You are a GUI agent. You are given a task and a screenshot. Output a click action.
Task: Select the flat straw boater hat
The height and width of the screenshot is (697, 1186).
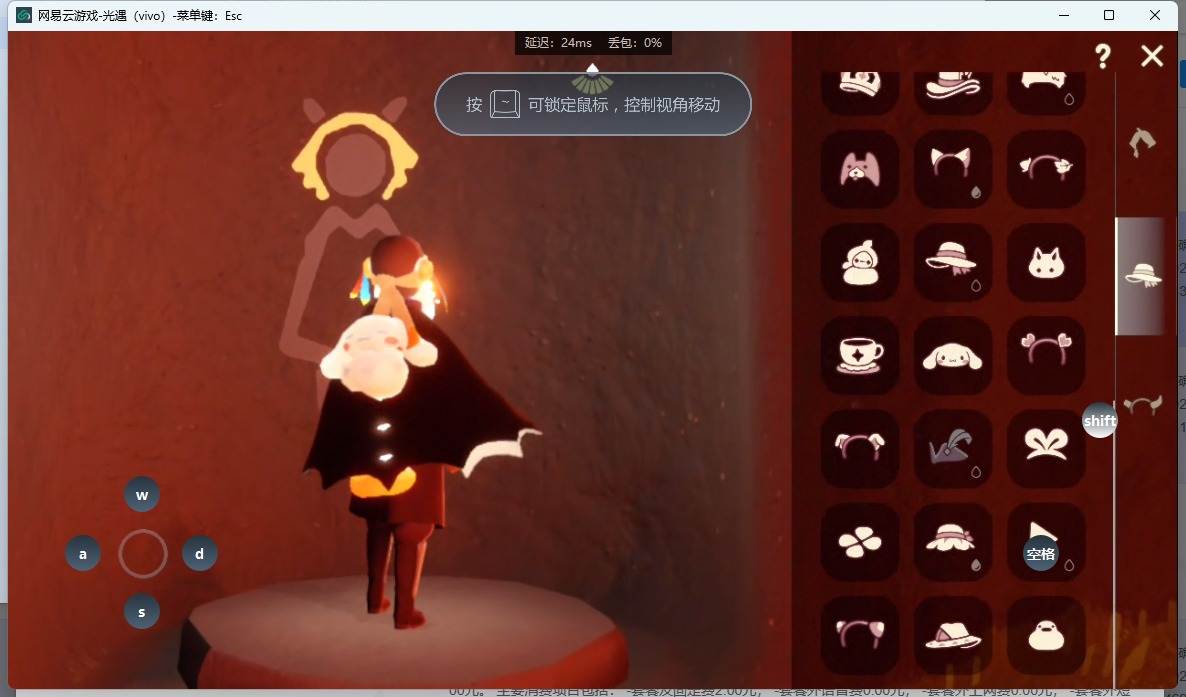(952, 635)
